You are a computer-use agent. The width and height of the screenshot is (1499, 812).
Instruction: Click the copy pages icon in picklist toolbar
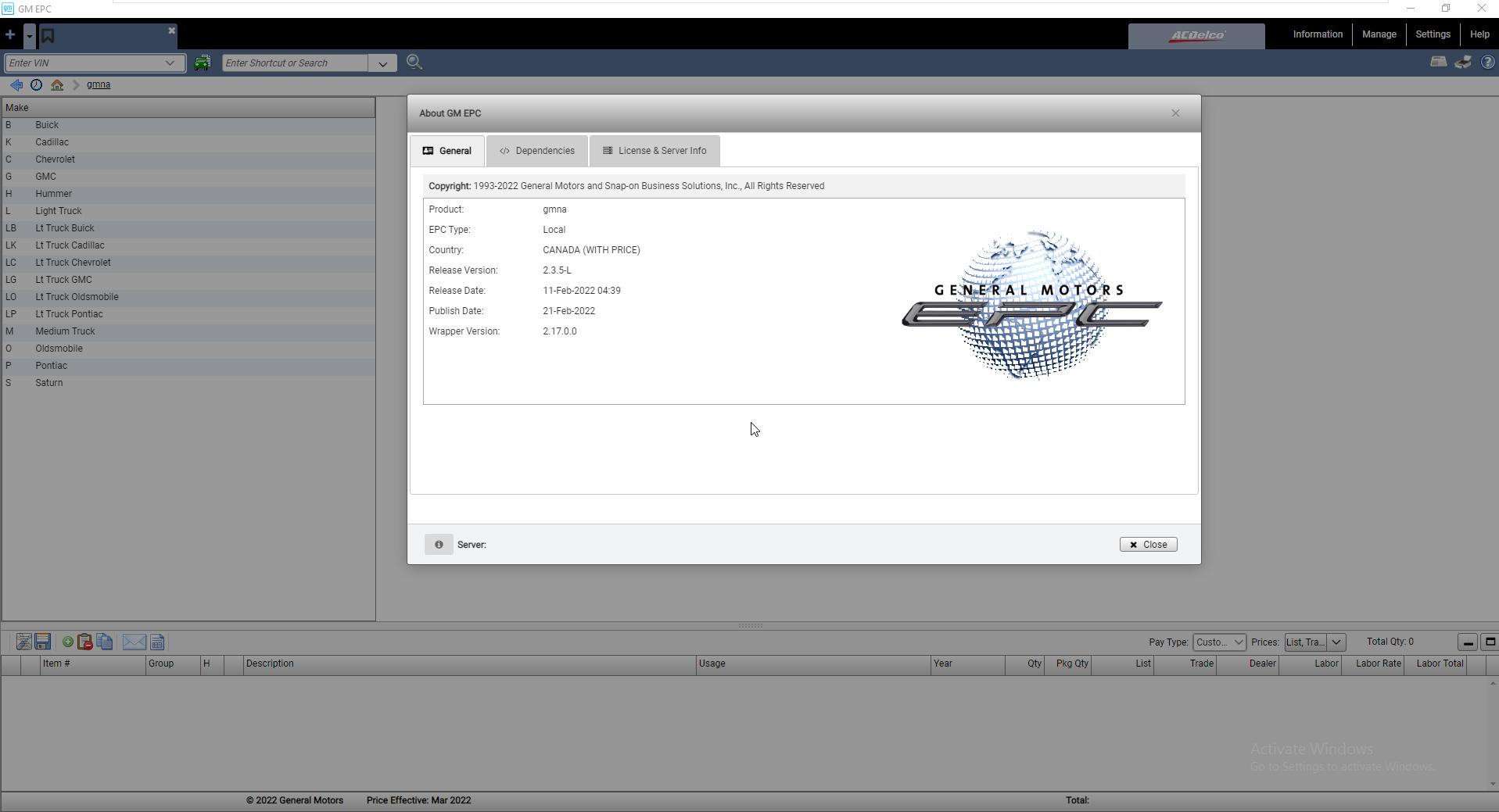105,642
